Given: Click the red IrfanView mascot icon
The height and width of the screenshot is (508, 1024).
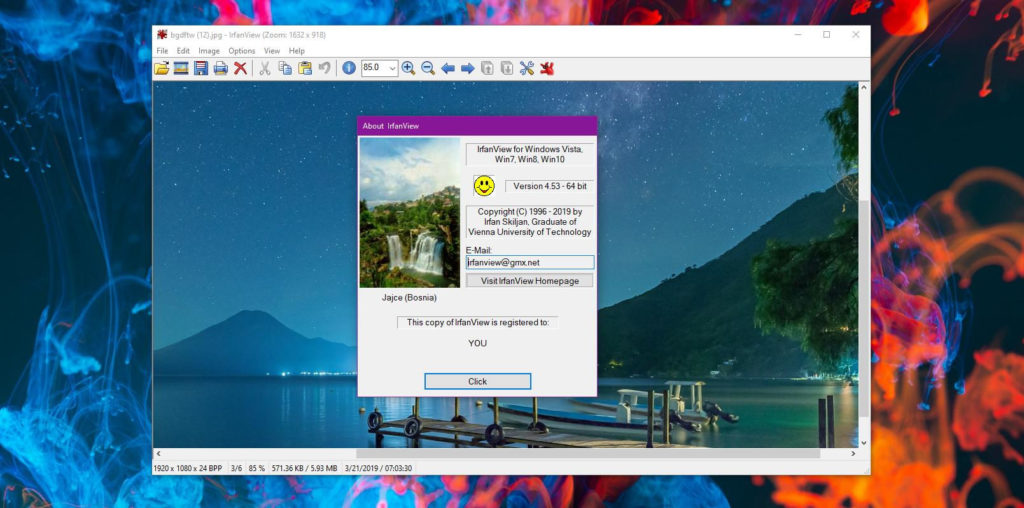Looking at the screenshot, I should coord(547,68).
